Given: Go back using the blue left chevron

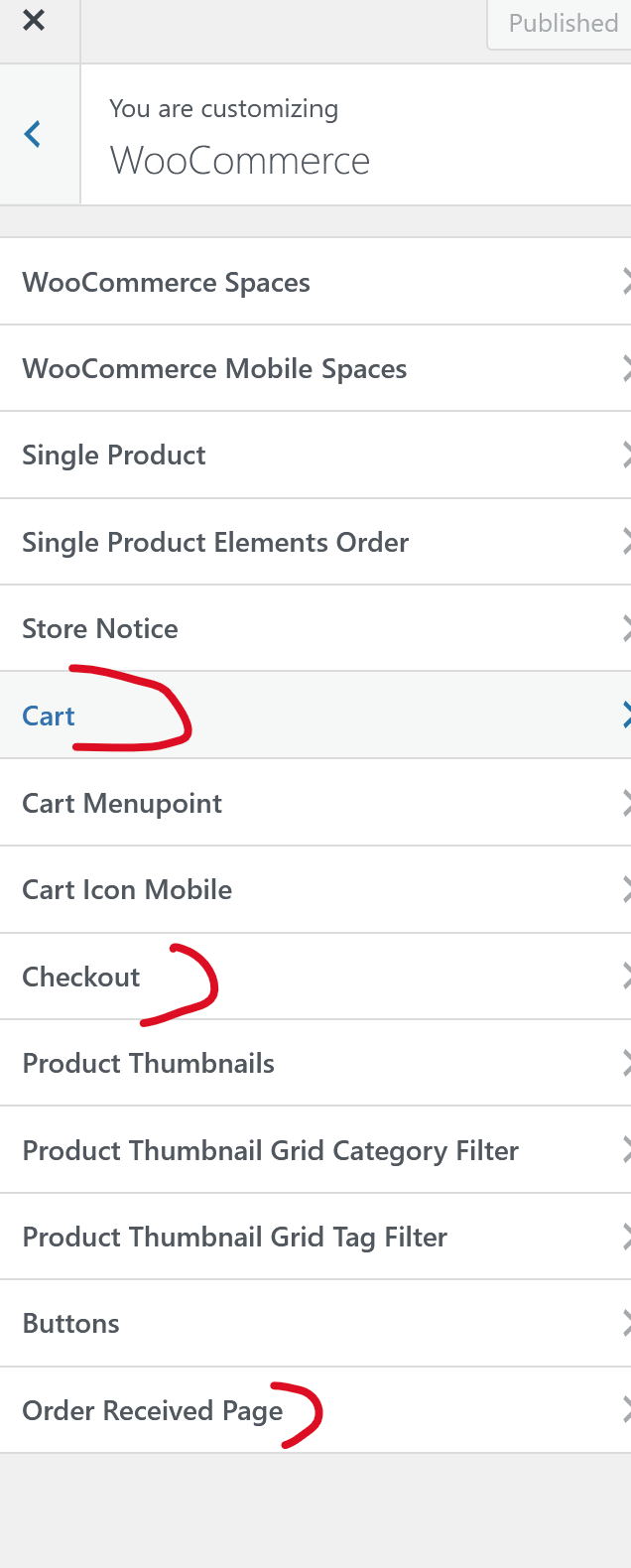Looking at the screenshot, I should coord(34,134).
